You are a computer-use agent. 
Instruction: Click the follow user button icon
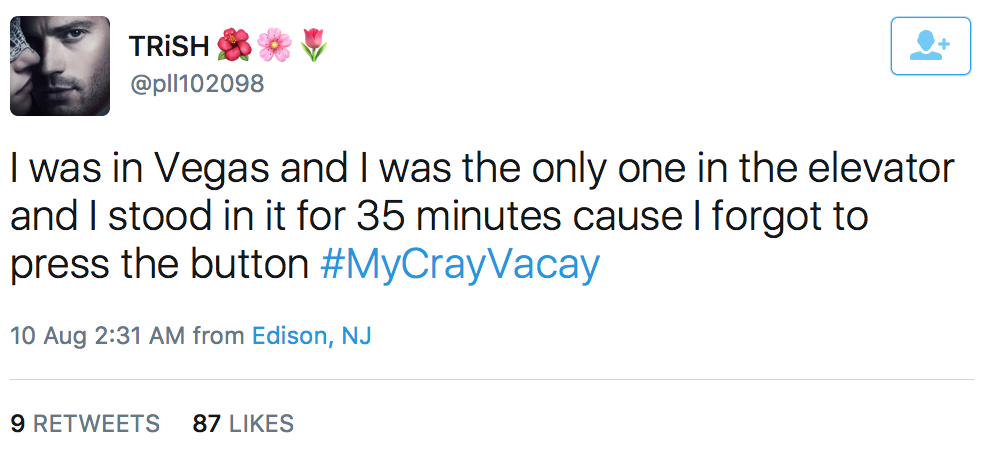click(x=930, y=46)
